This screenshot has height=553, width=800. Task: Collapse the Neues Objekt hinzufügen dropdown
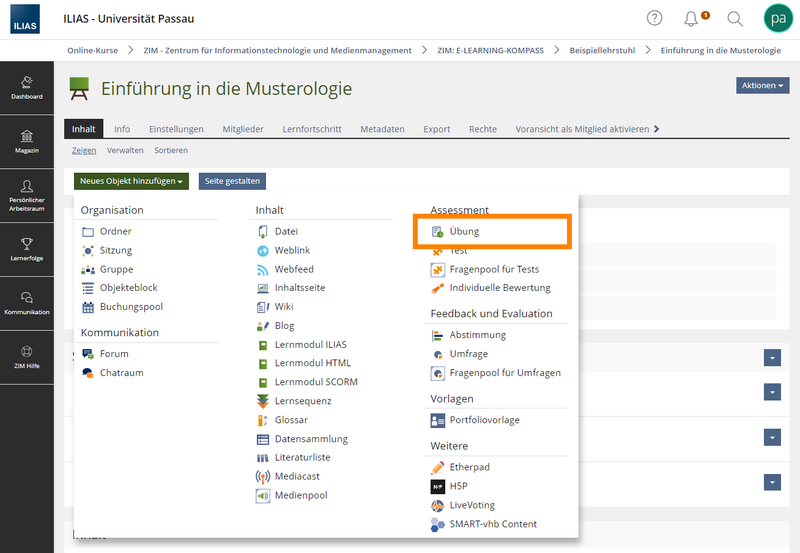[131, 181]
